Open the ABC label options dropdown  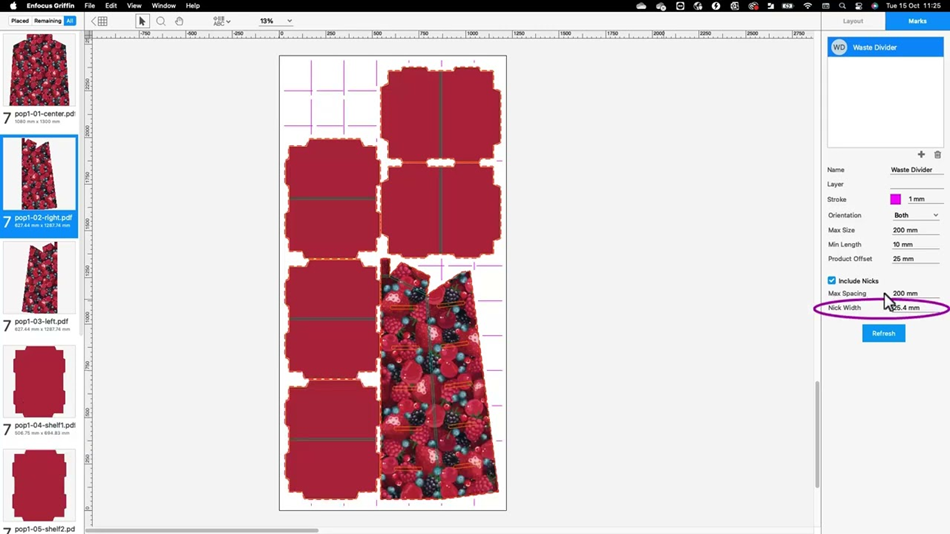(221, 21)
